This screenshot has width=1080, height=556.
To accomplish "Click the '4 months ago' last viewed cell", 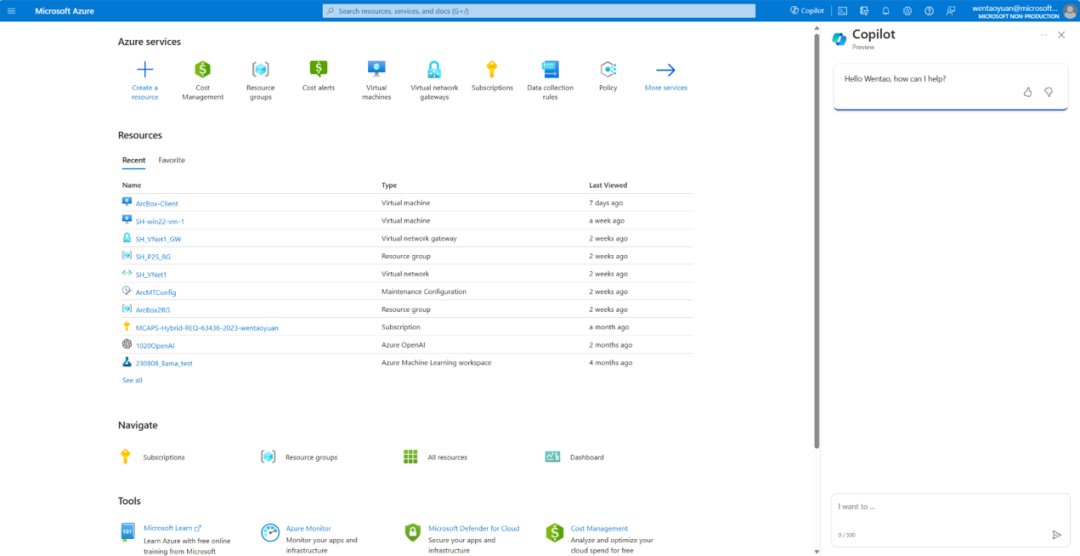I will coord(610,362).
